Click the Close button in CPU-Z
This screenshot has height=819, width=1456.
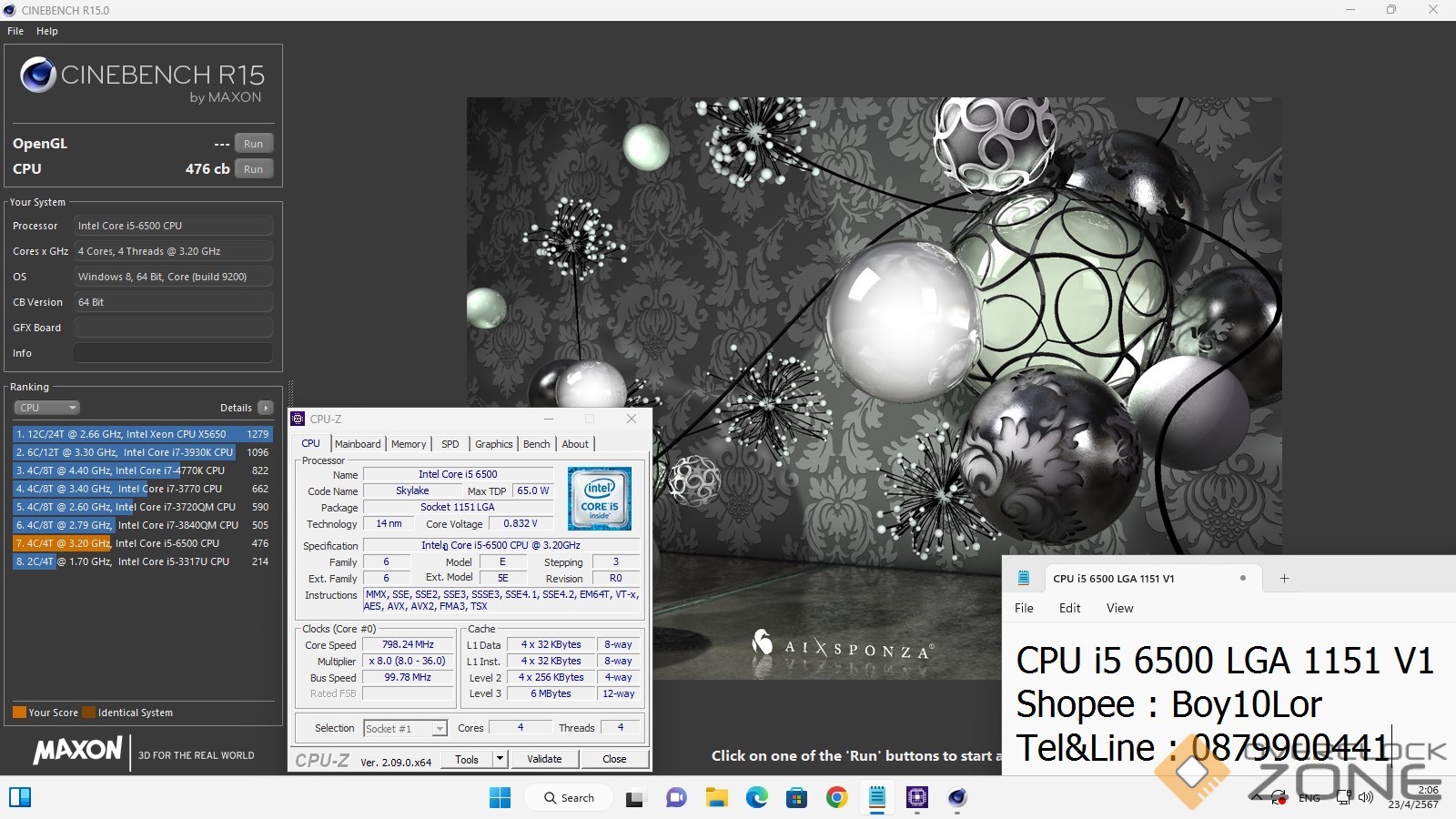click(x=614, y=759)
